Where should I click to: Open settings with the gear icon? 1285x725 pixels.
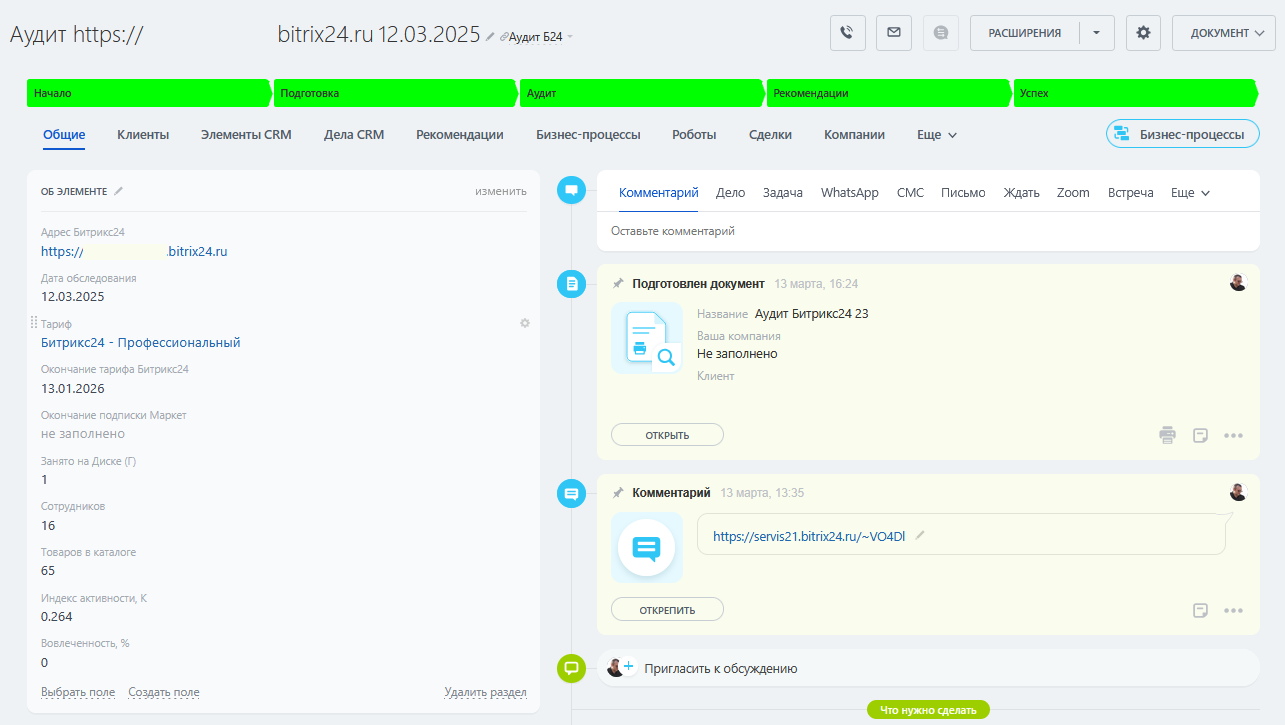1143,32
